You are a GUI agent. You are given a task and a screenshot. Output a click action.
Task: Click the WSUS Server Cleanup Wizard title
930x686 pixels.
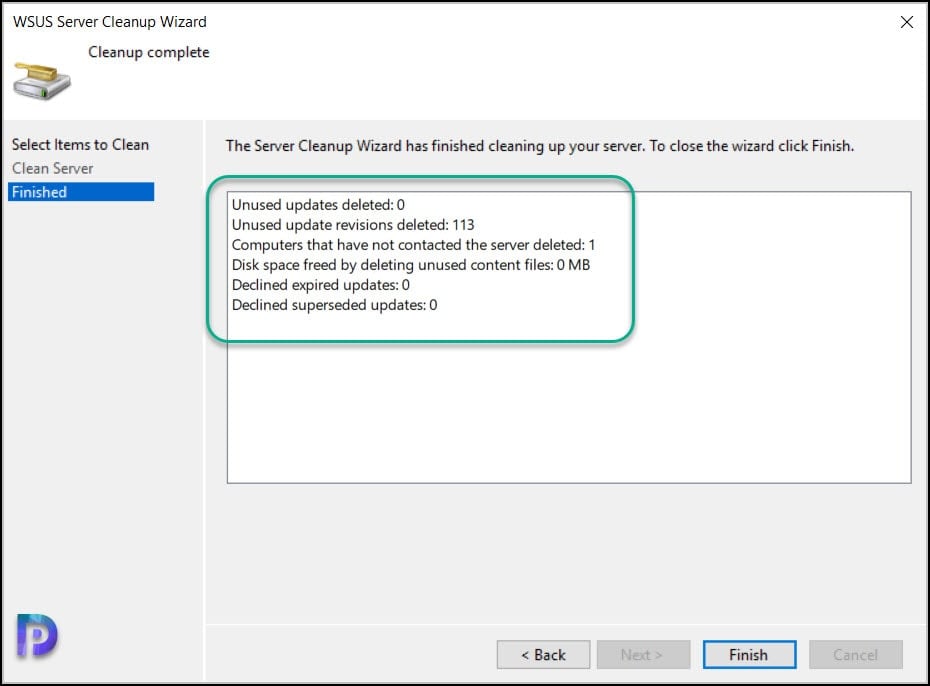pyautogui.click(x=110, y=22)
